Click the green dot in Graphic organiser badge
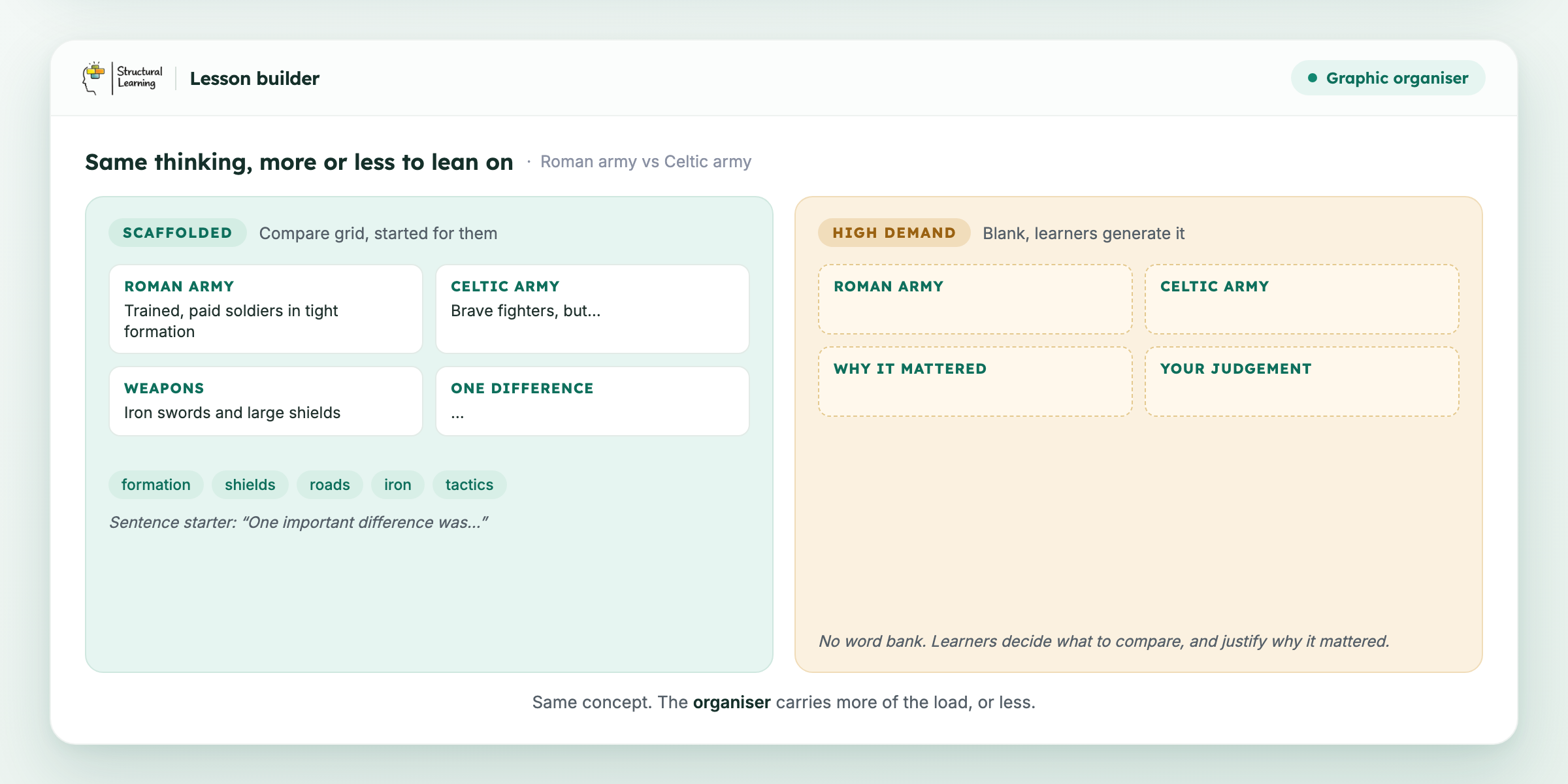This screenshot has height=784, width=1568. [x=1312, y=78]
